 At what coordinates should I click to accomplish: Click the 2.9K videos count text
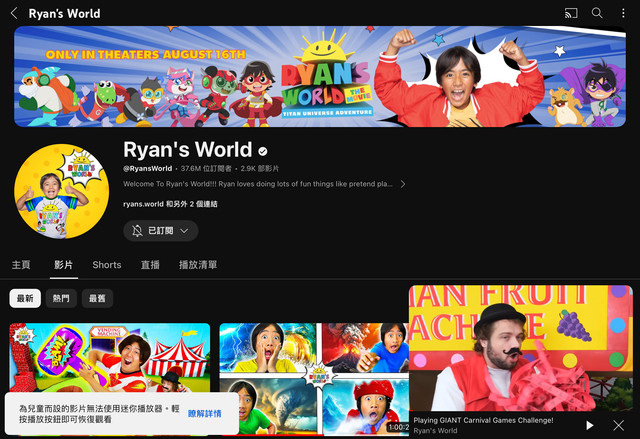[x=260, y=169]
